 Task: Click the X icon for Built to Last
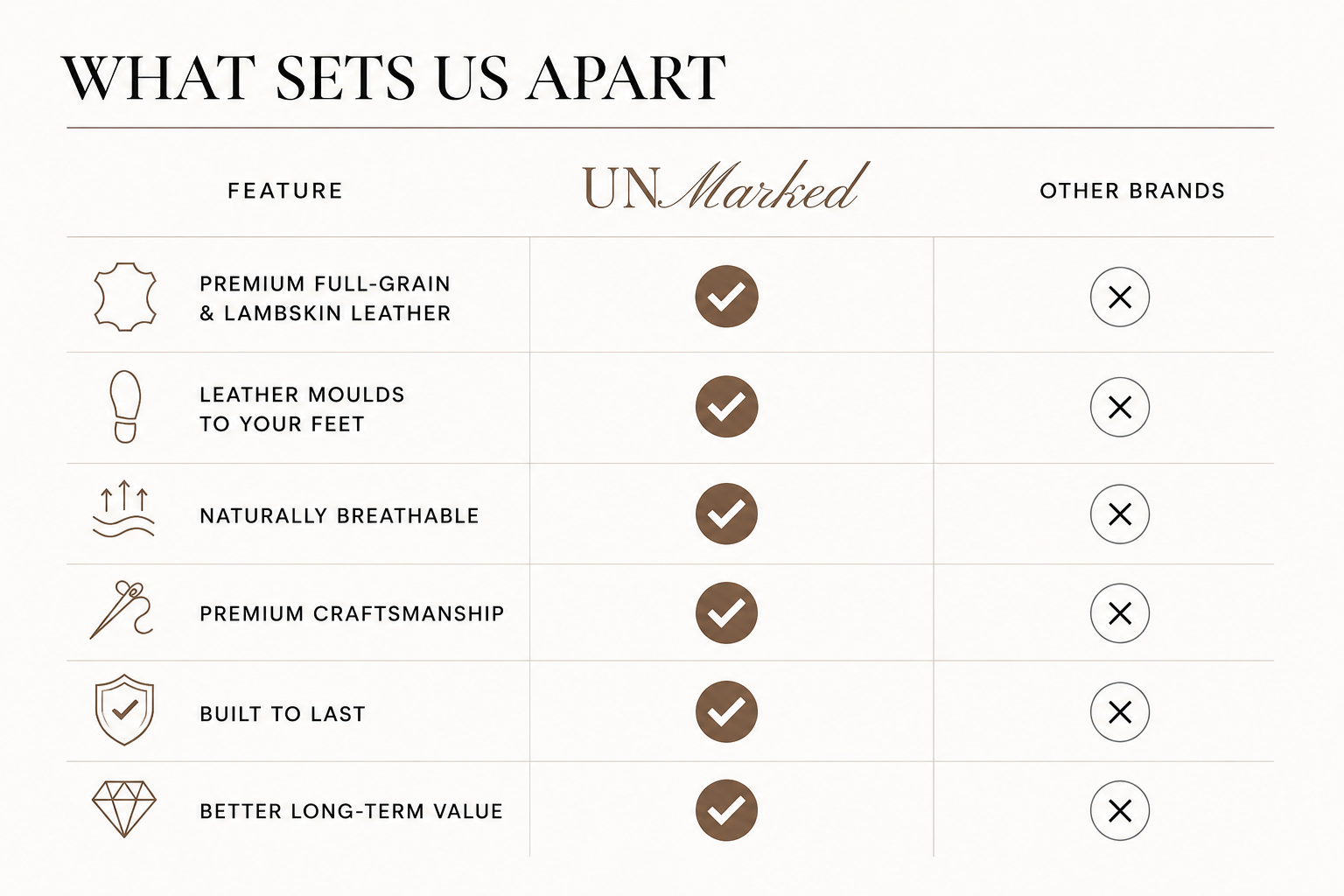[x=1120, y=712]
